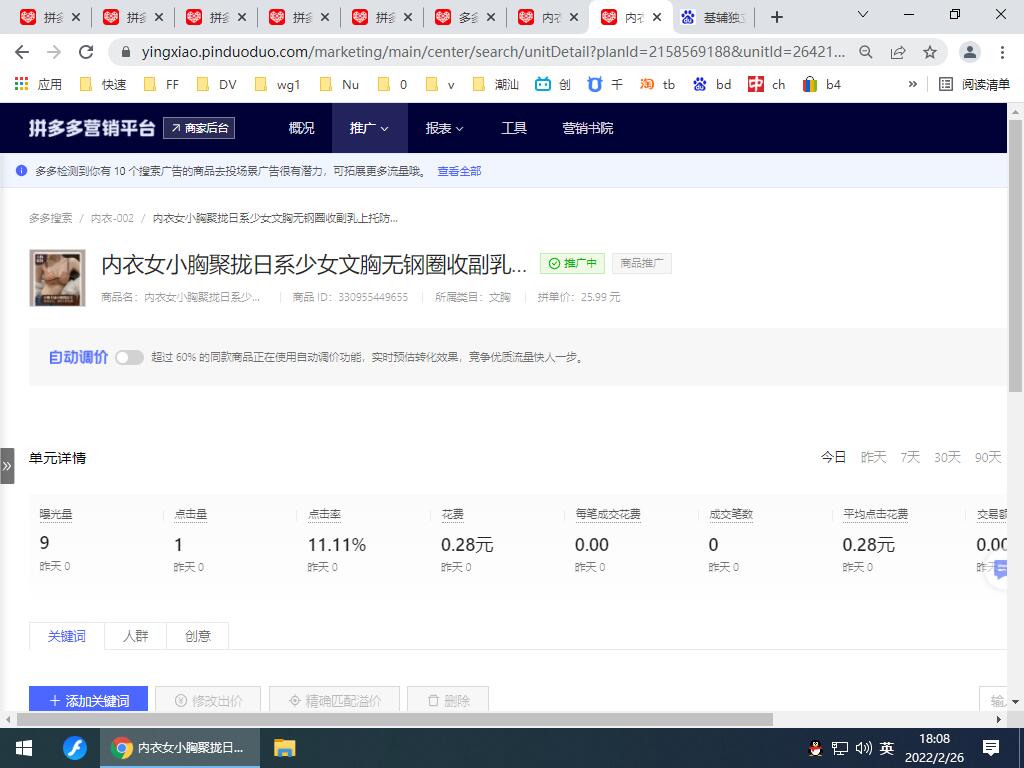Show hidden bookmarks with the » overflow
1024x768 pixels.
click(x=913, y=84)
